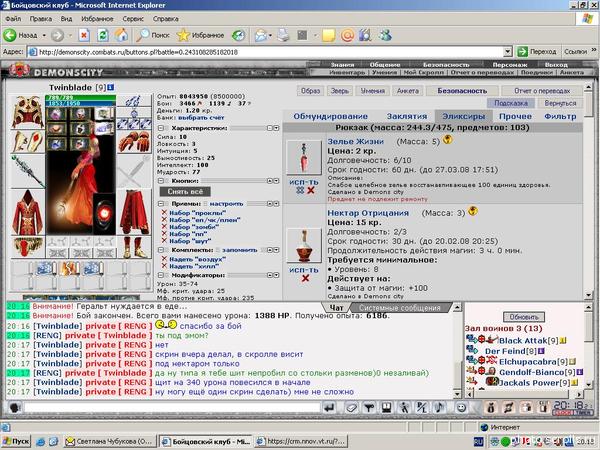
Task: Click the выбрать счет bank link
Action: tap(201, 117)
